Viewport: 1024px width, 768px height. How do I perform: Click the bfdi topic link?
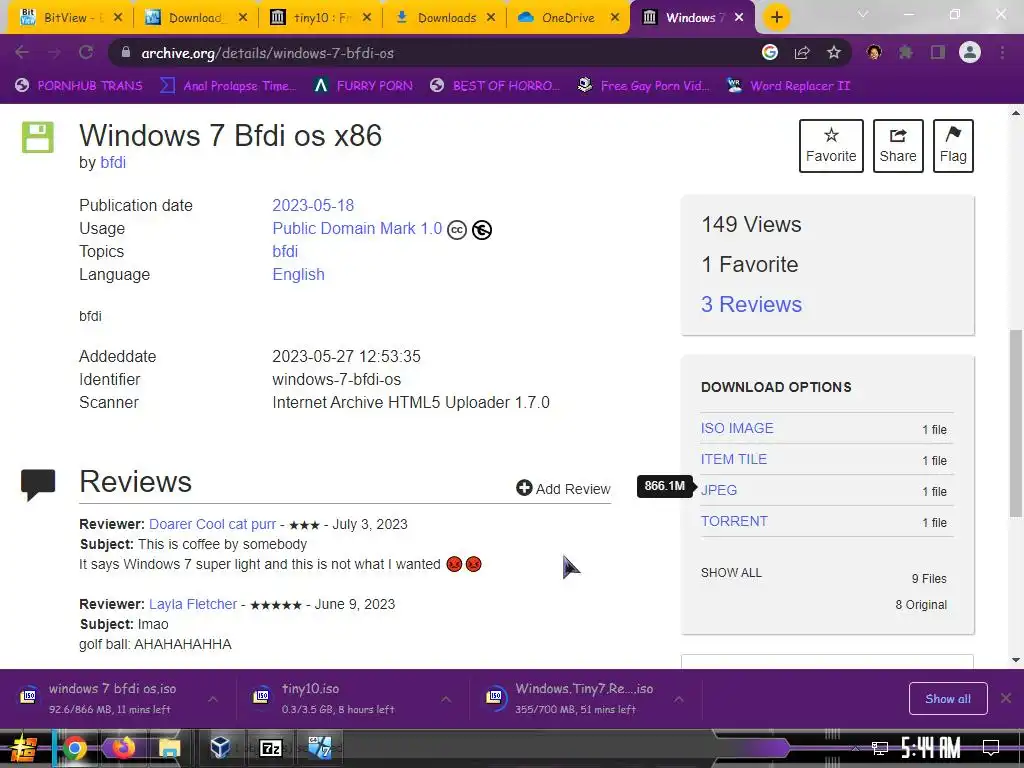(x=285, y=251)
